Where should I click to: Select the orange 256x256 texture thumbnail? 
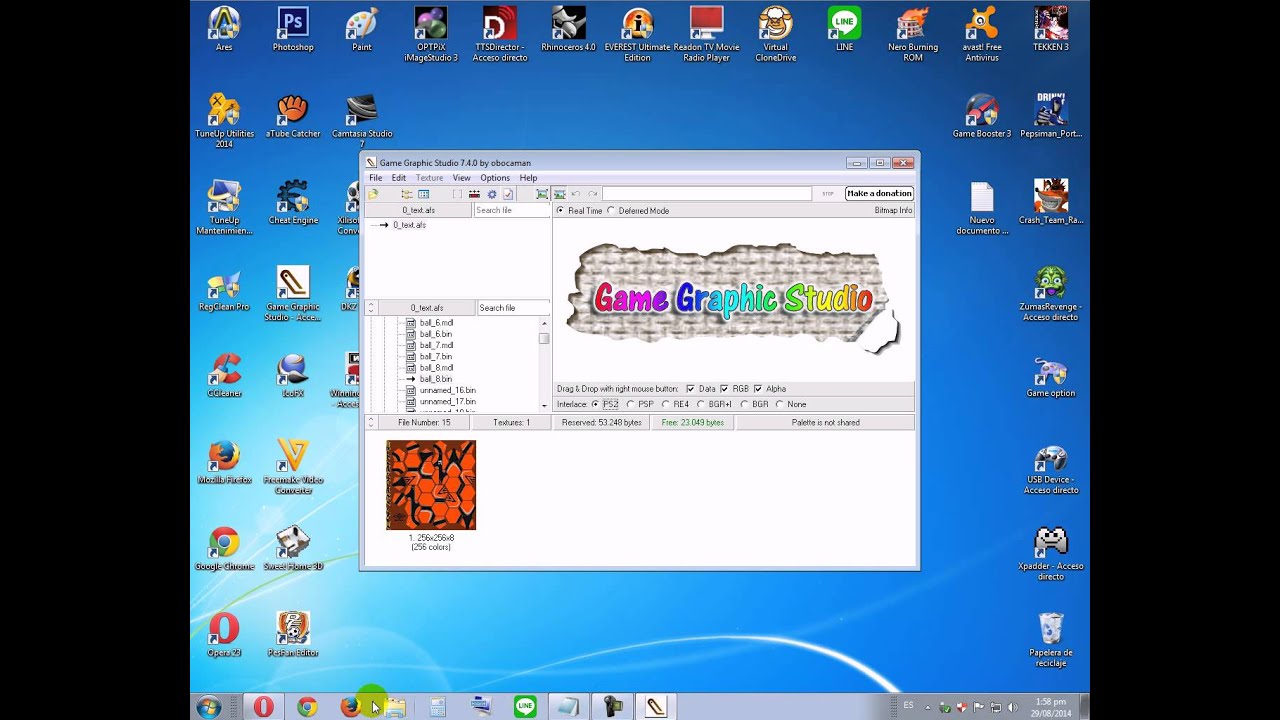point(431,485)
